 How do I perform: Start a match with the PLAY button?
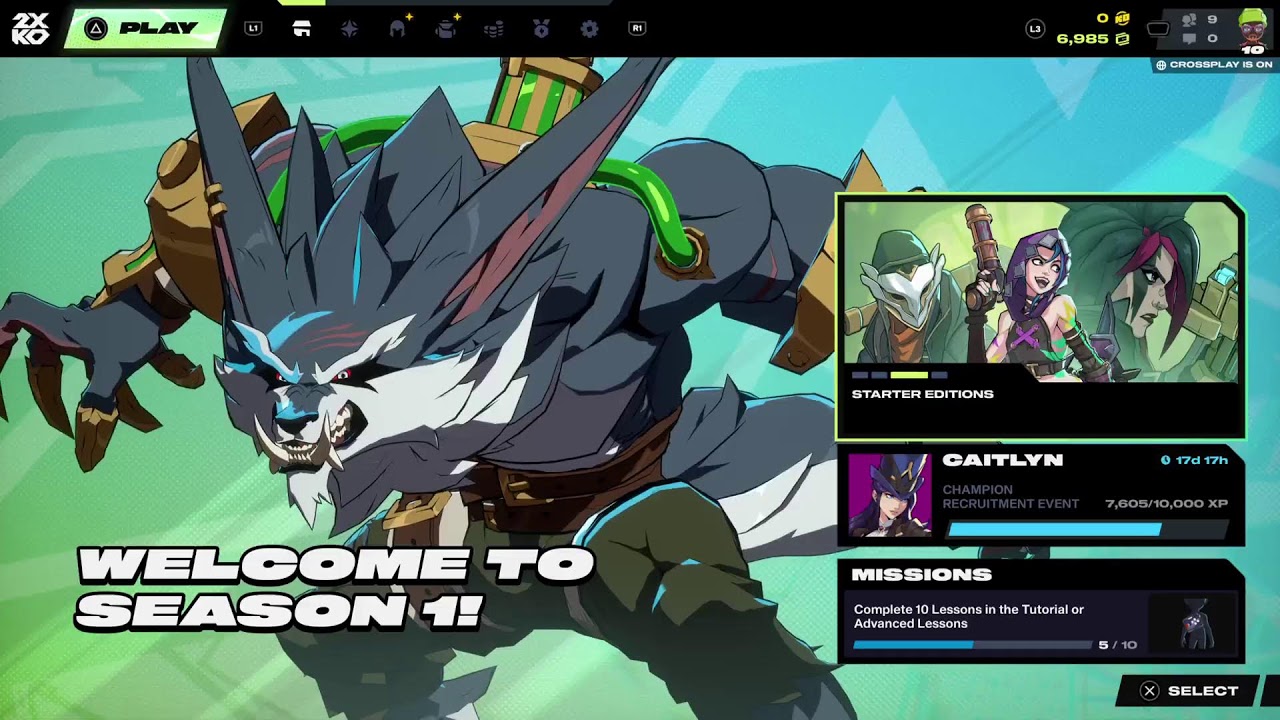[146, 28]
